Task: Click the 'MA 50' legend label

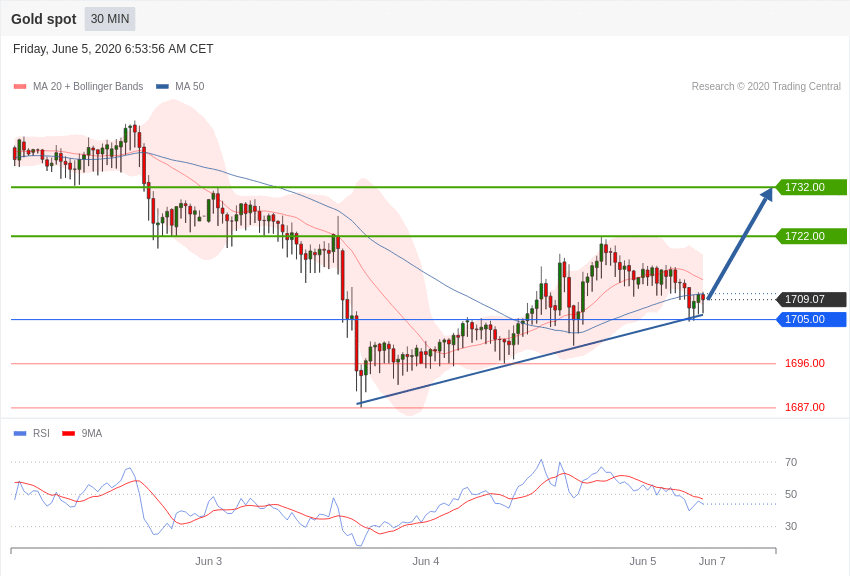Action: pyautogui.click(x=190, y=86)
